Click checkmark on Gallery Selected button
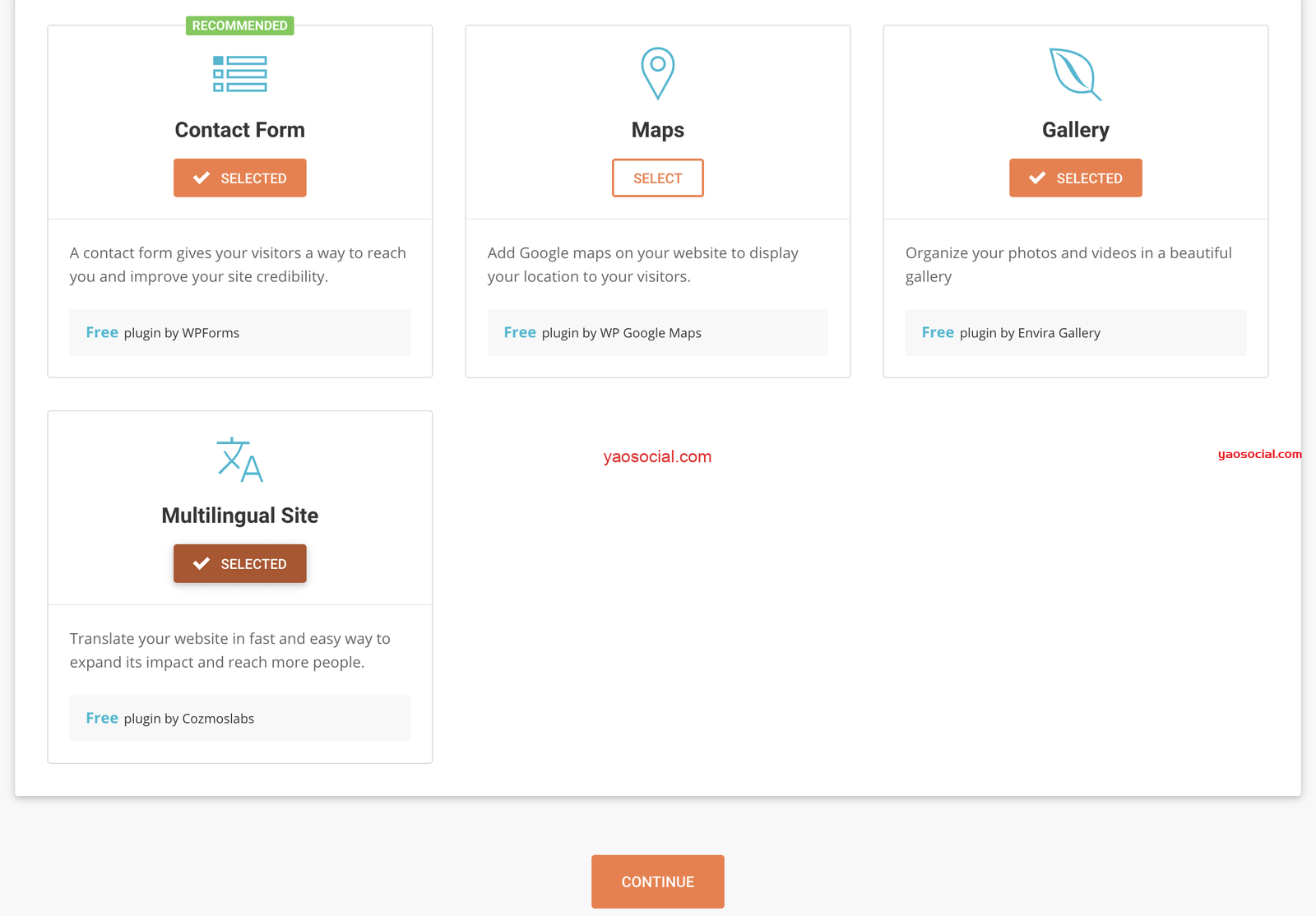Screen dimensions: 1316x916 (x=1037, y=178)
